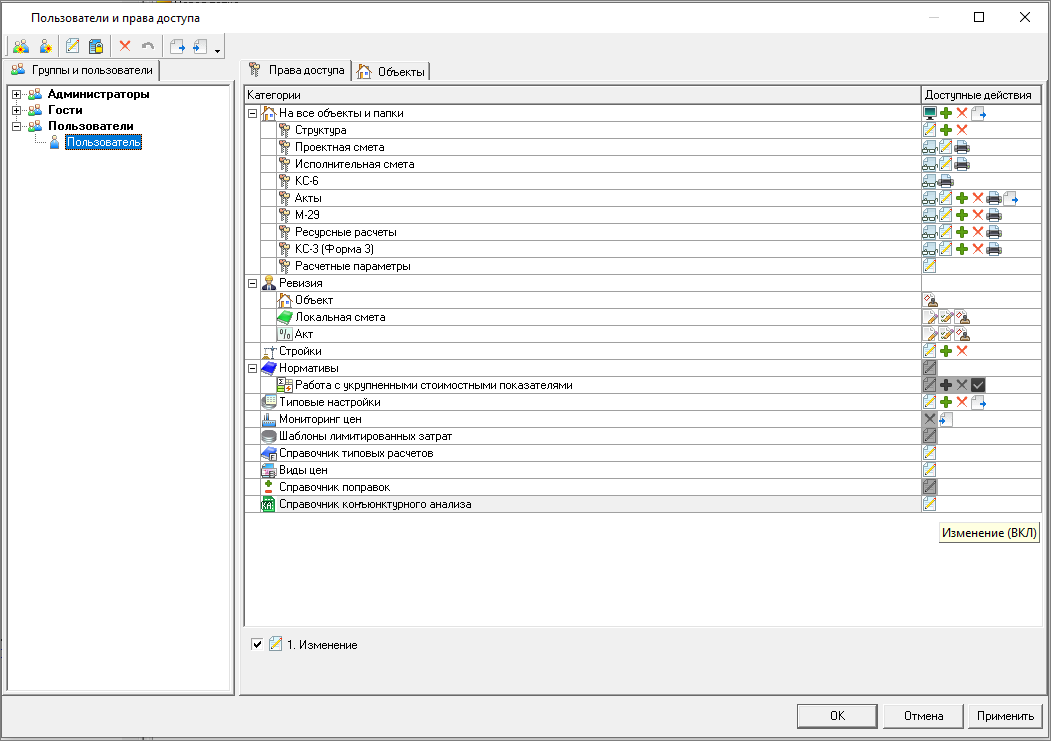Image resolution: width=1051 pixels, height=741 pixels.
Task: Switch to the Объекты tab
Action: tap(392, 71)
